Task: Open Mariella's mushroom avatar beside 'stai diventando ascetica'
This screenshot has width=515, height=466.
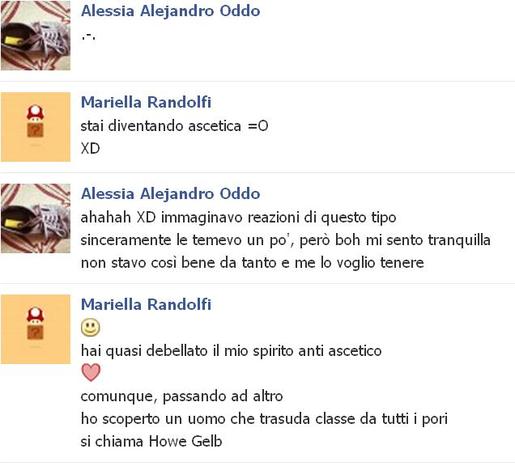Action: (36, 127)
